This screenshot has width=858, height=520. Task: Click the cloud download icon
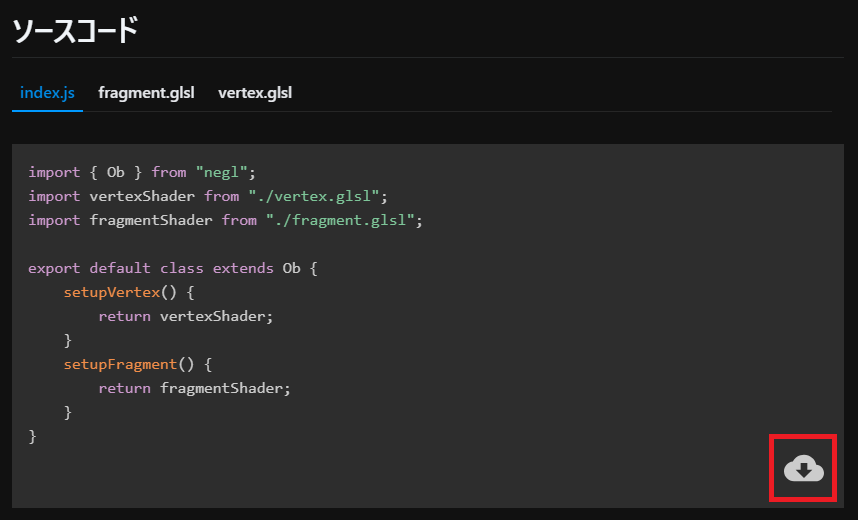click(x=803, y=468)
